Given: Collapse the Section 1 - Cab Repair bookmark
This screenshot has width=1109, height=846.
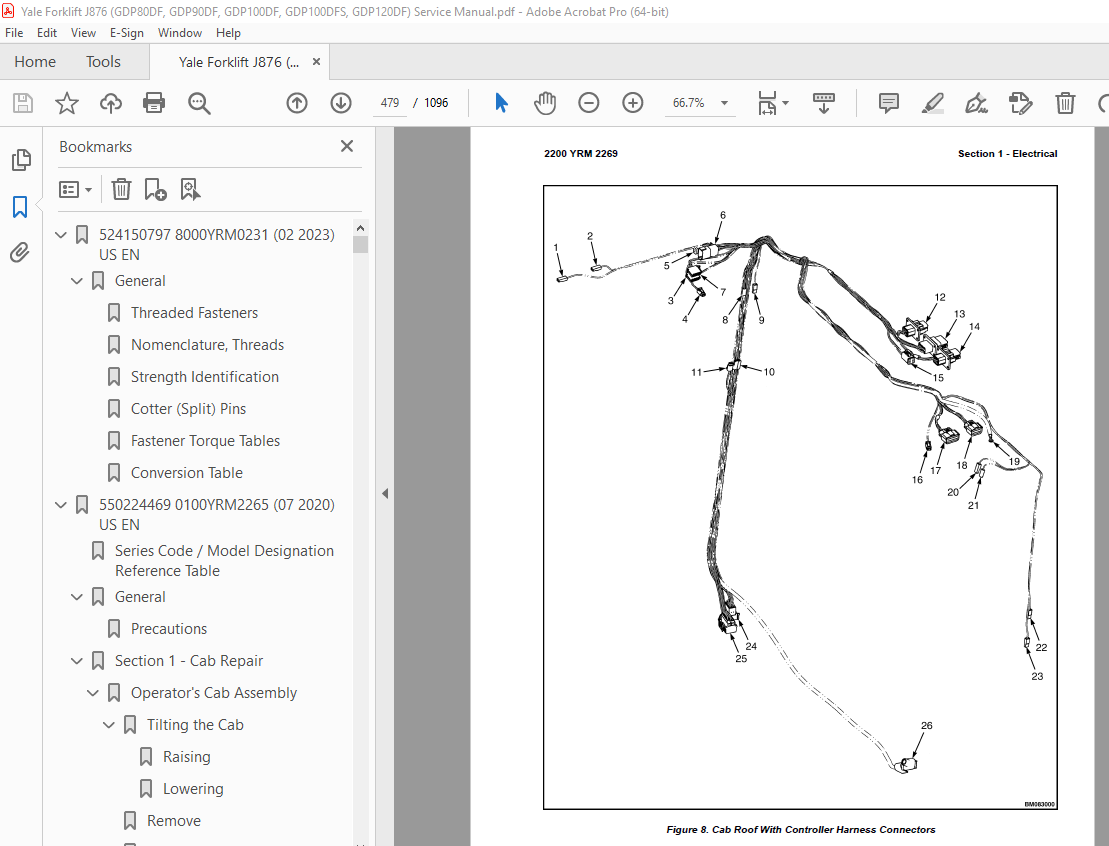Looking at the screenshot, I should 76,661.
